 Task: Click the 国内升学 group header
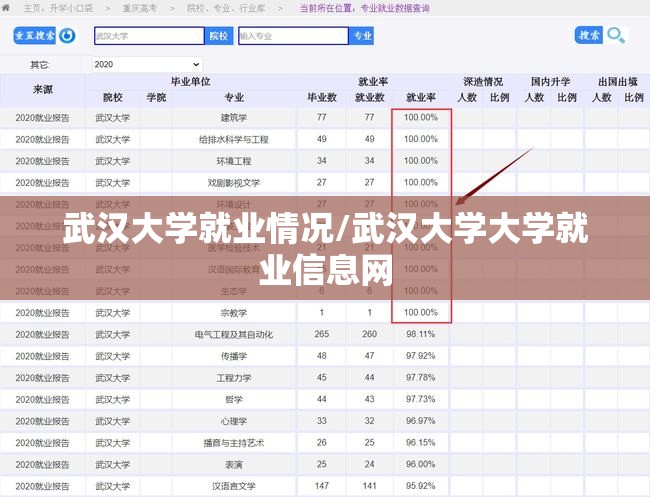(551, 82)
